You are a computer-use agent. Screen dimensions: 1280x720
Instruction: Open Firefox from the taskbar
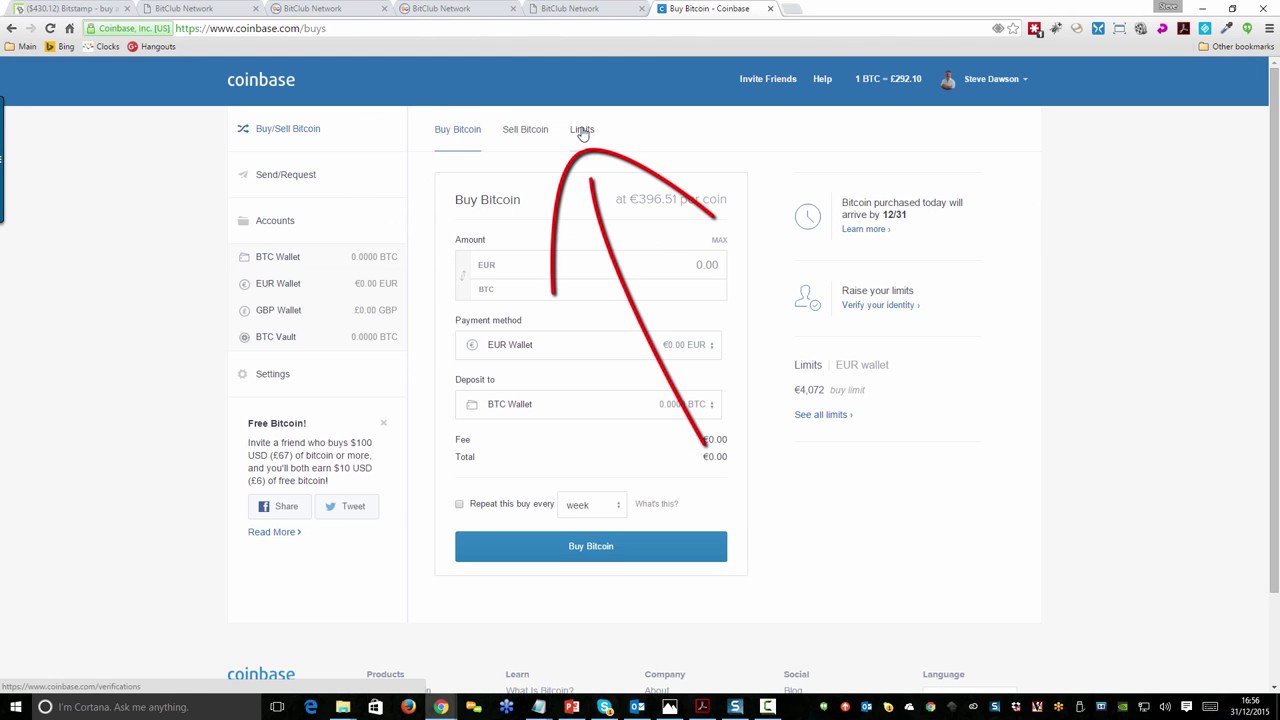coord(408,707)
